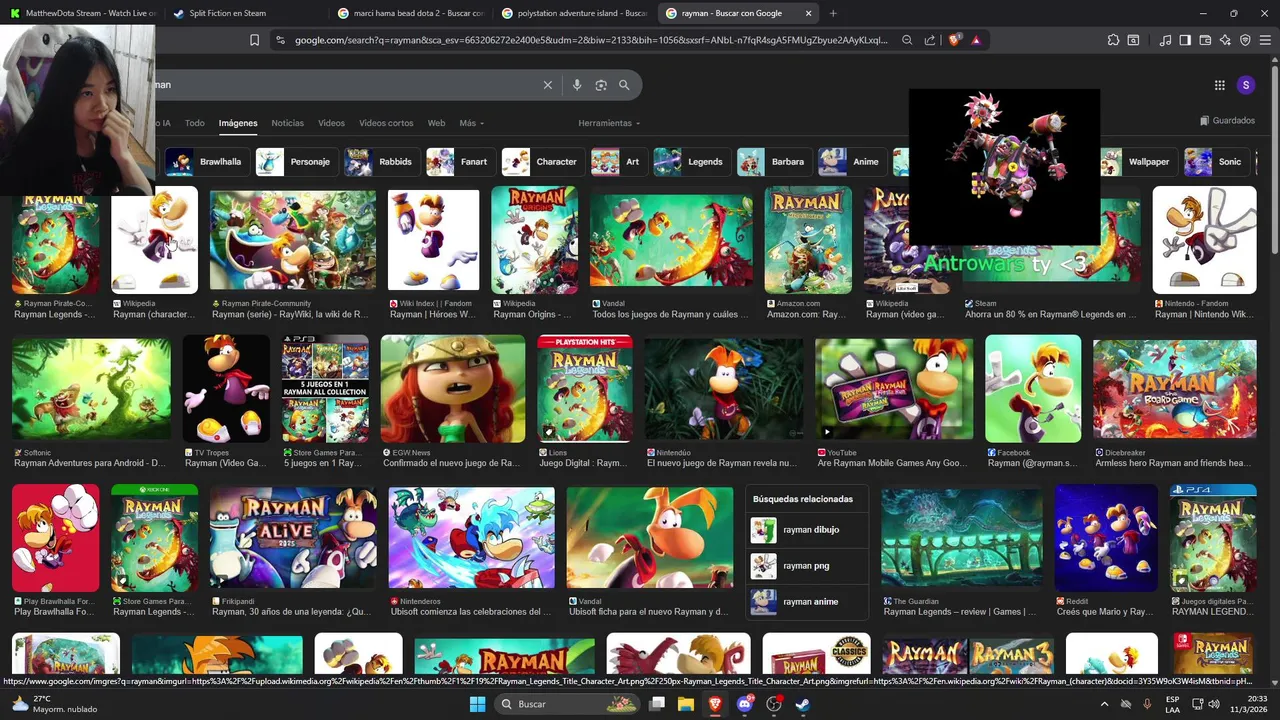Toggle the browser sidebar panel icon

1185,40
